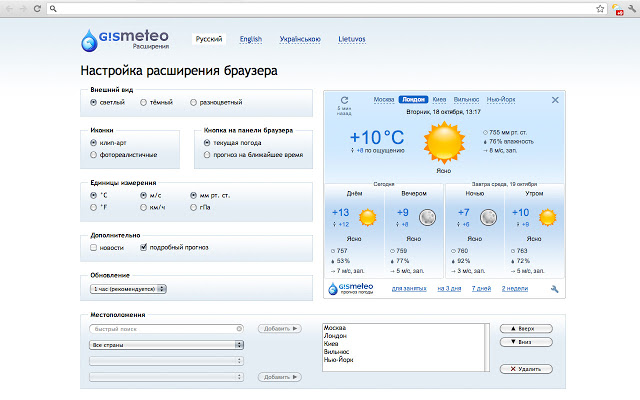The width and height of the screenshot is (640, 400).
Task: Click the Быстрый поиск location search field
Action: click(166, 328)
